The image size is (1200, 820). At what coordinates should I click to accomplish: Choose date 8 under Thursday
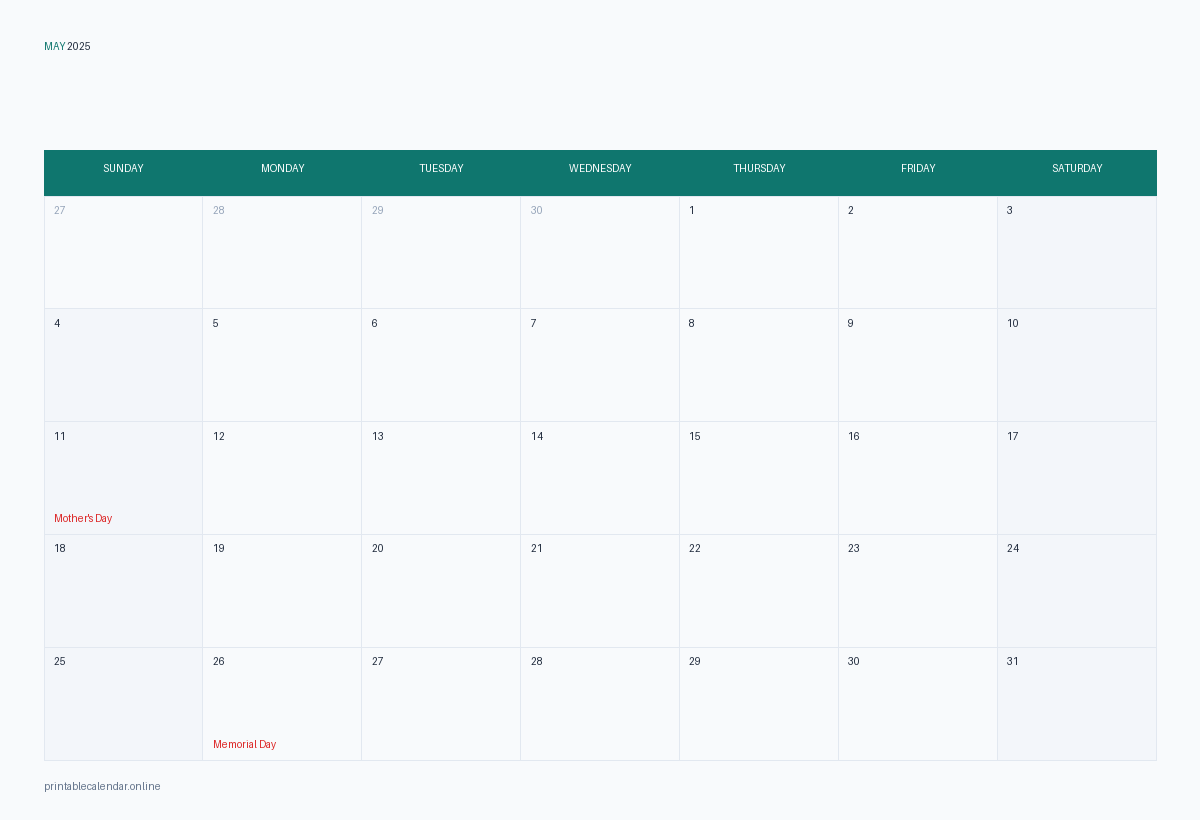691,324
